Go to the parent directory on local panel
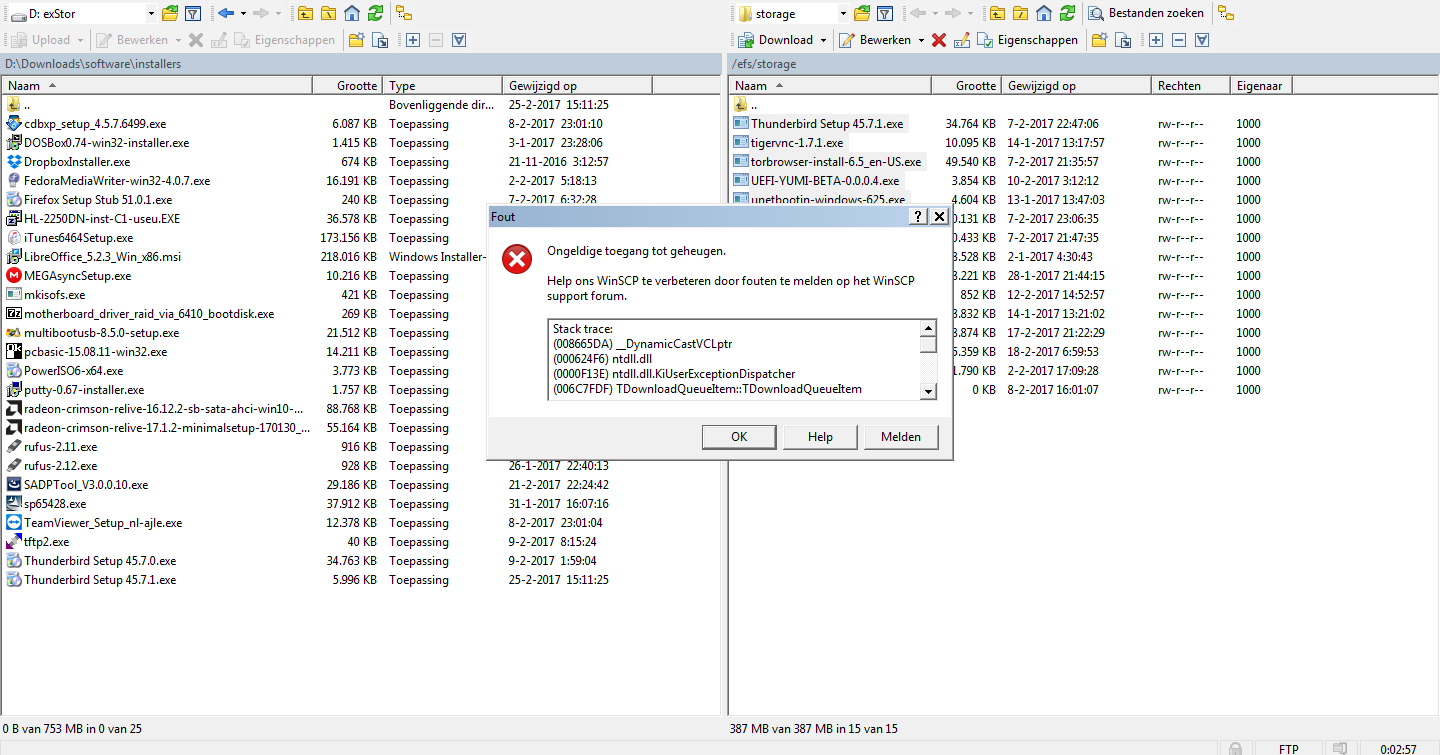The width and height of the screenshot is (1440, 755). 303,13
